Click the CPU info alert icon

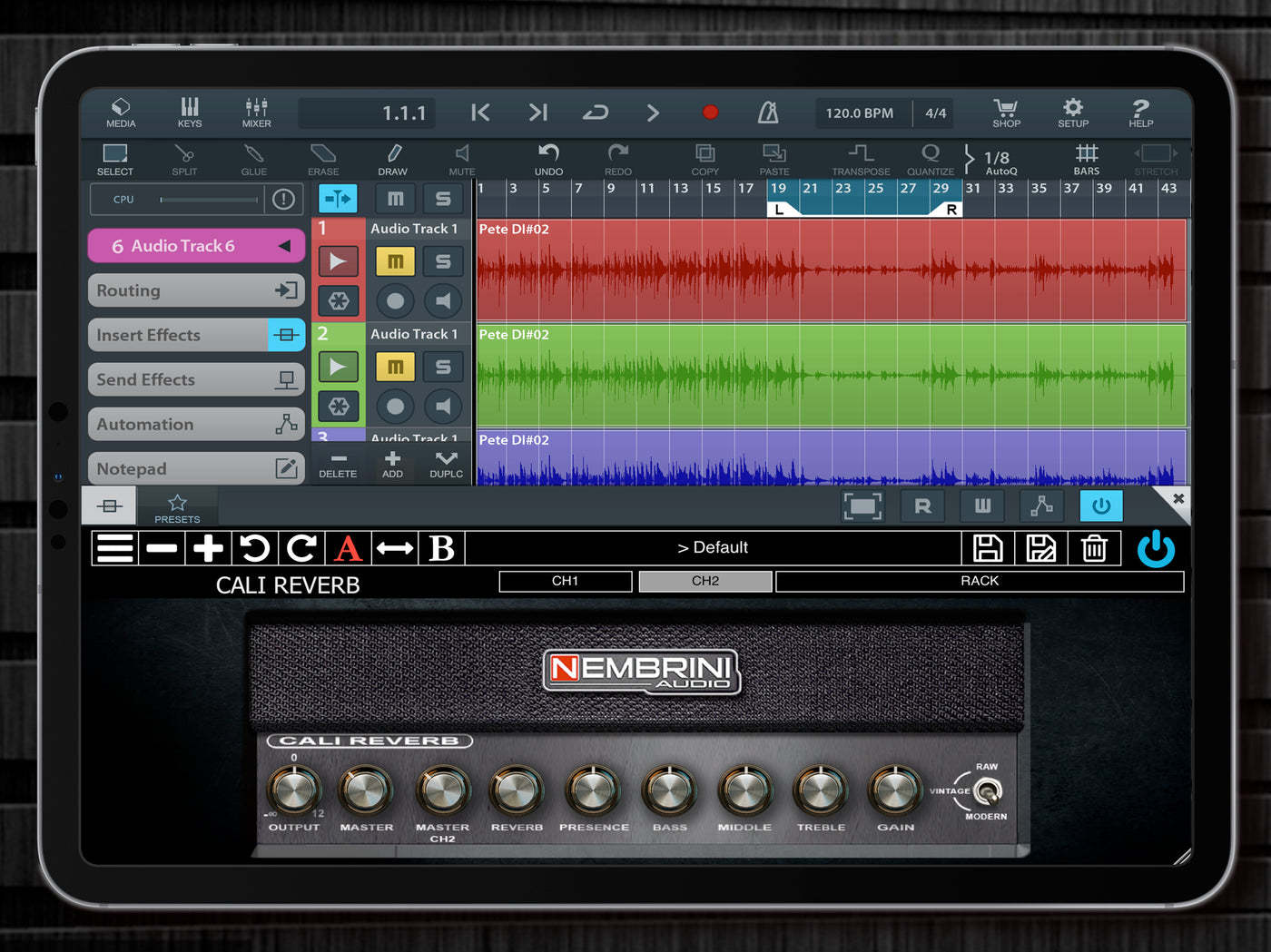click(284, 199)
